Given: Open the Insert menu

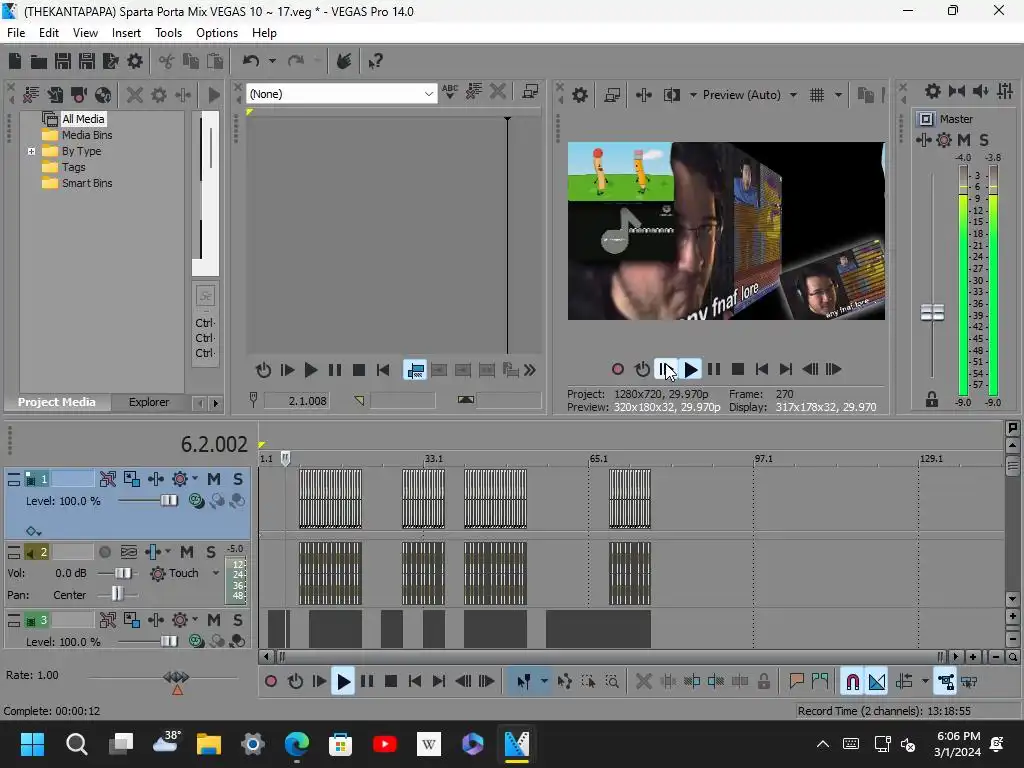Looking at the screenshot, I should 126,33.
